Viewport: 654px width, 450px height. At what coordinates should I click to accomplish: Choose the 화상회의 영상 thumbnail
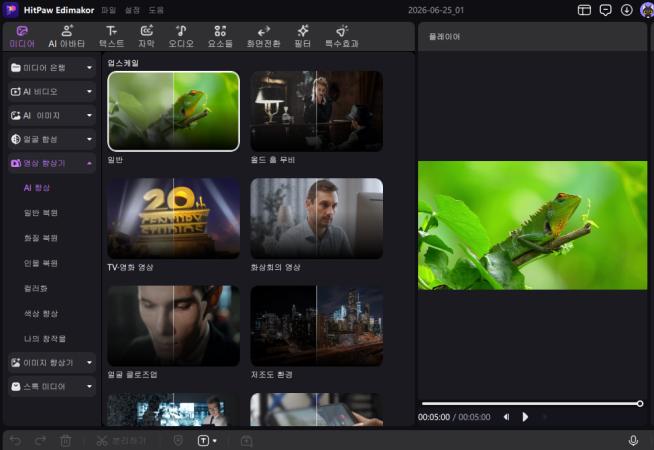coord(317,218)
